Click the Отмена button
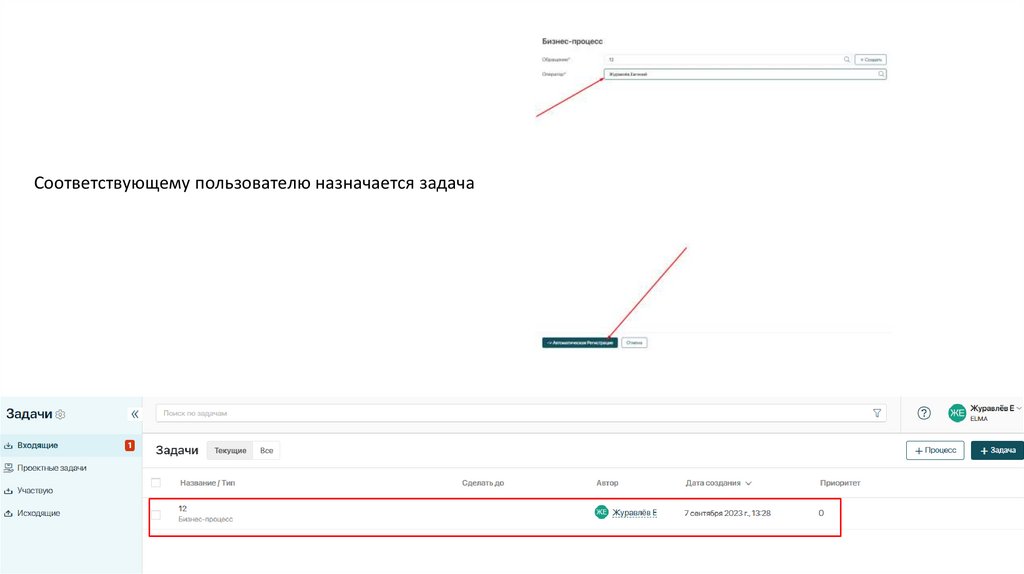 [634, 342]
